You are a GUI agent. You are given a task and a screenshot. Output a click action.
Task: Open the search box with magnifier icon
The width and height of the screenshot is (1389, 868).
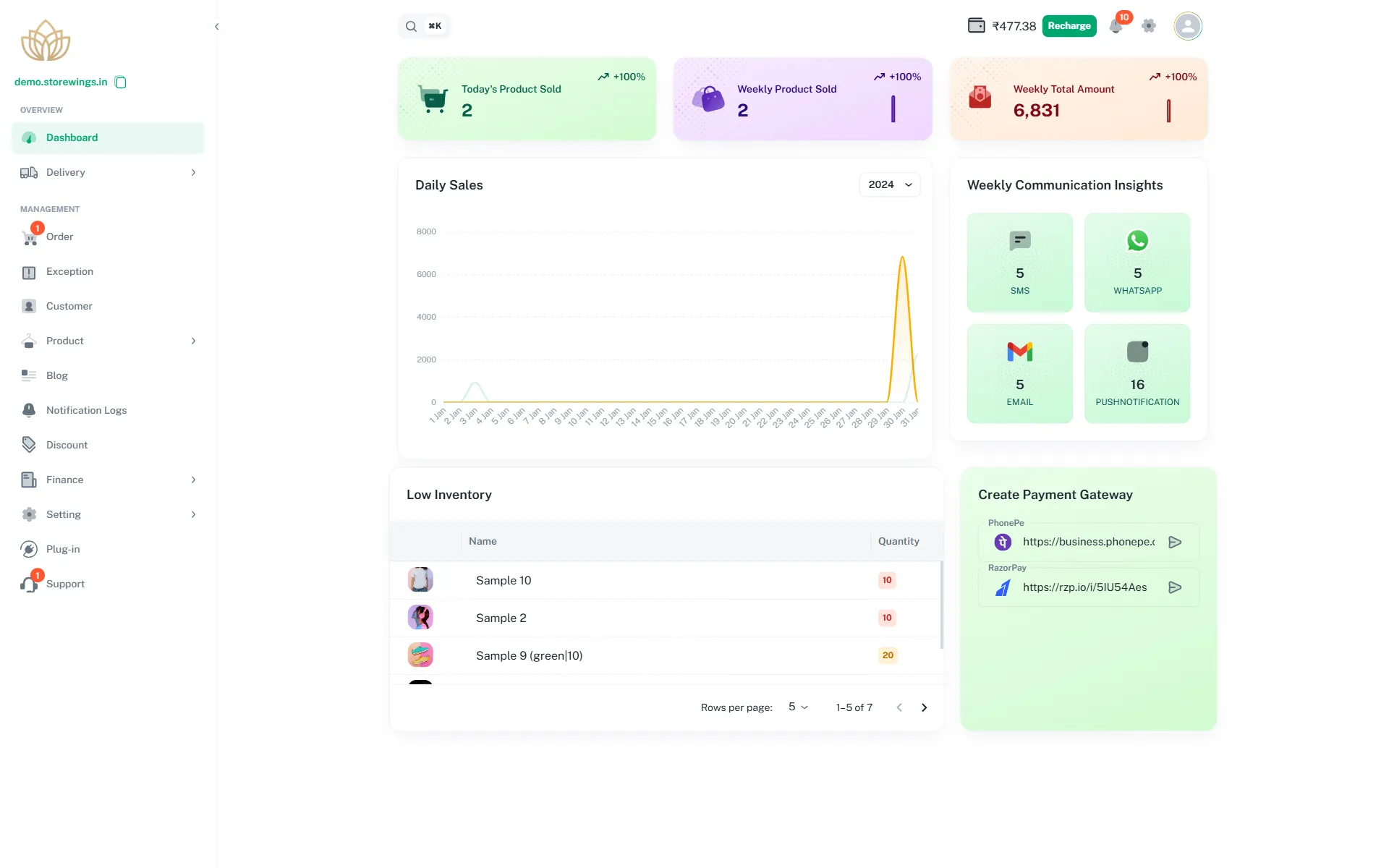425,26
